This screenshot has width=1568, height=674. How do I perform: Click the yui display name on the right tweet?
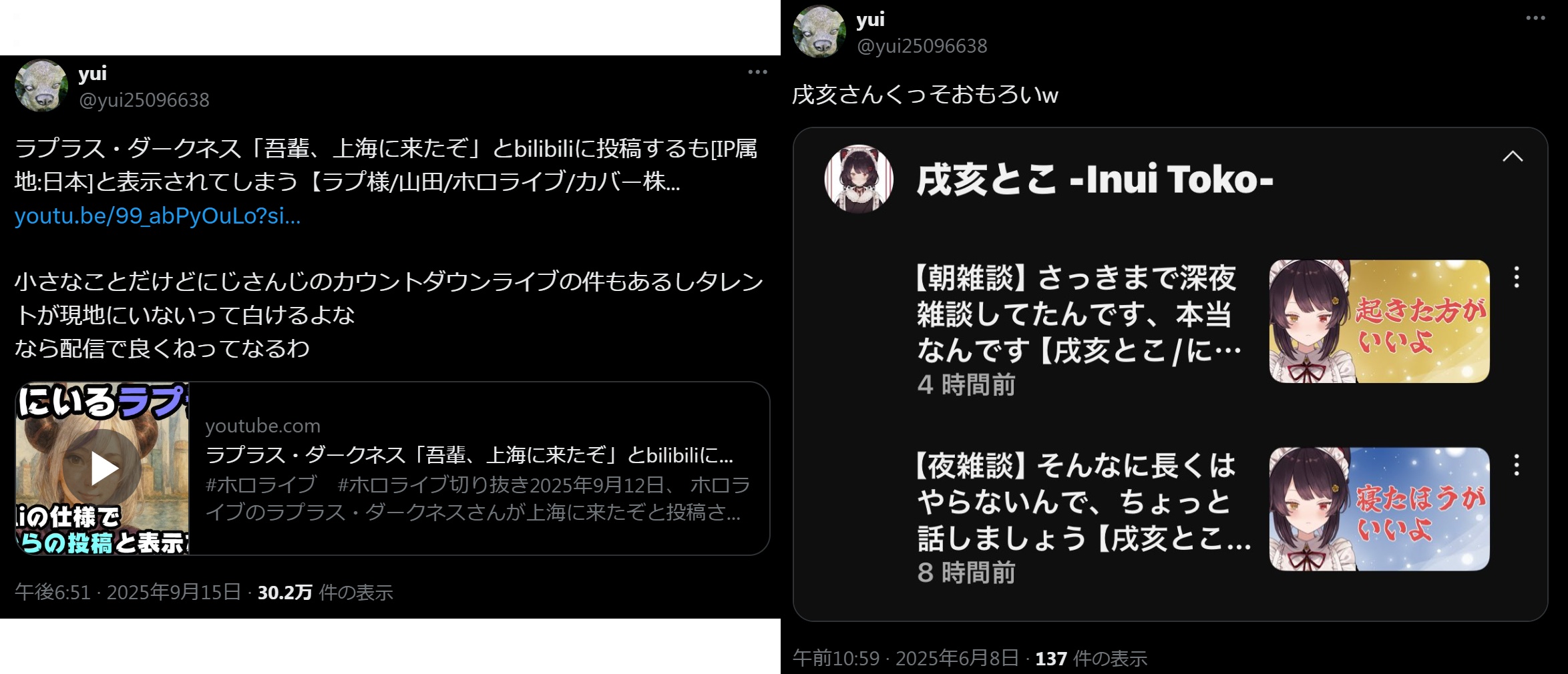tap(870, 19)
